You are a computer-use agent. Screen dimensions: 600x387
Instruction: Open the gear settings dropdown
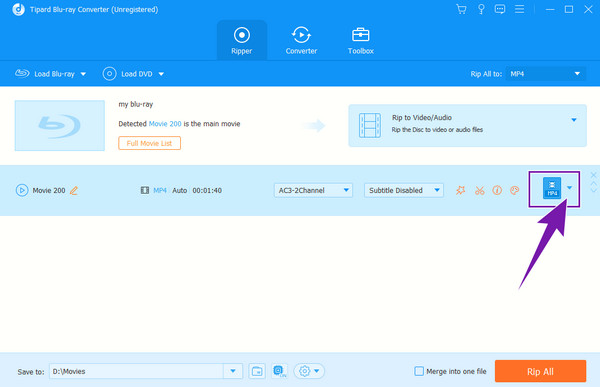[309, 371]
